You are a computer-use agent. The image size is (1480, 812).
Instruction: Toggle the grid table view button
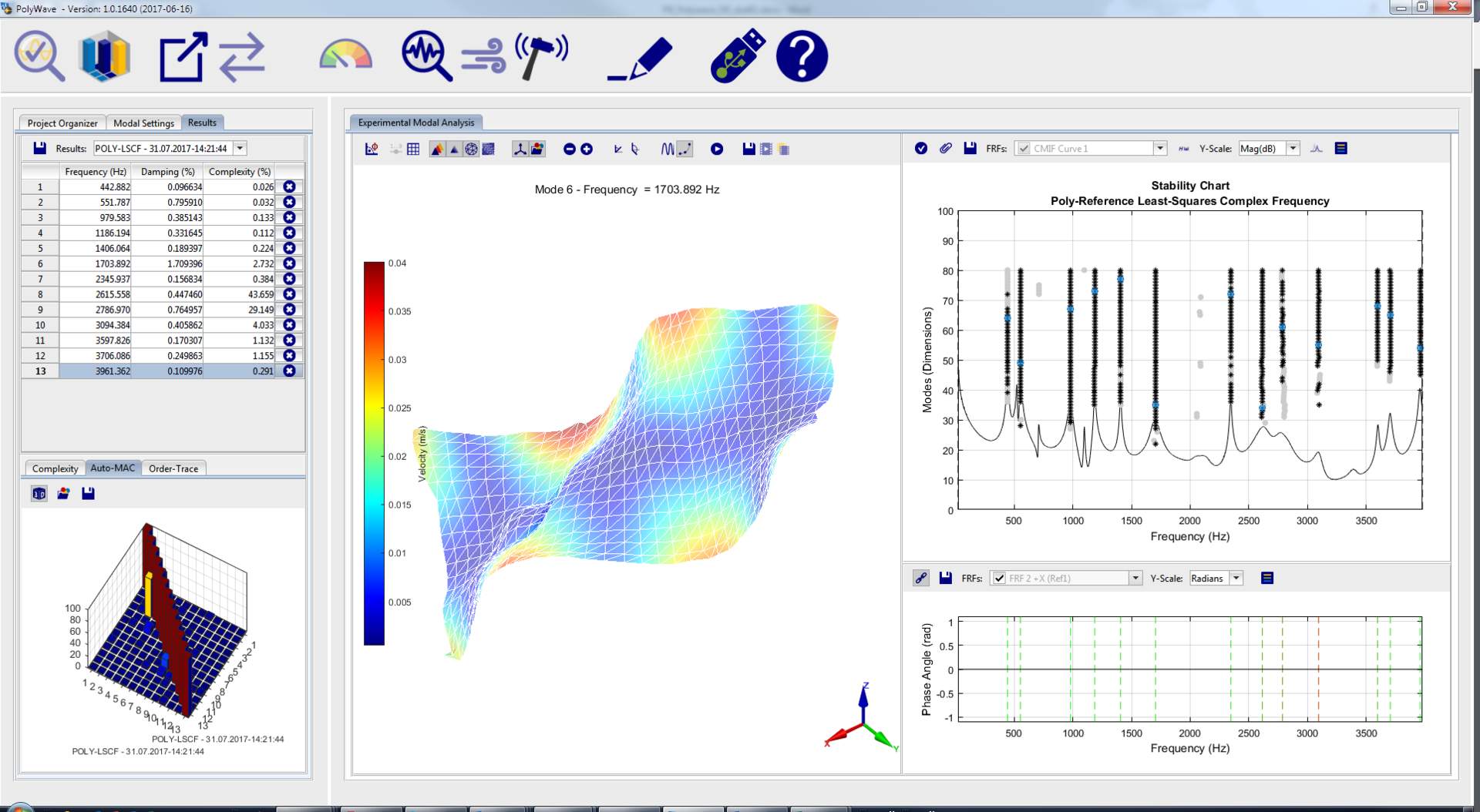click(413, 149)
